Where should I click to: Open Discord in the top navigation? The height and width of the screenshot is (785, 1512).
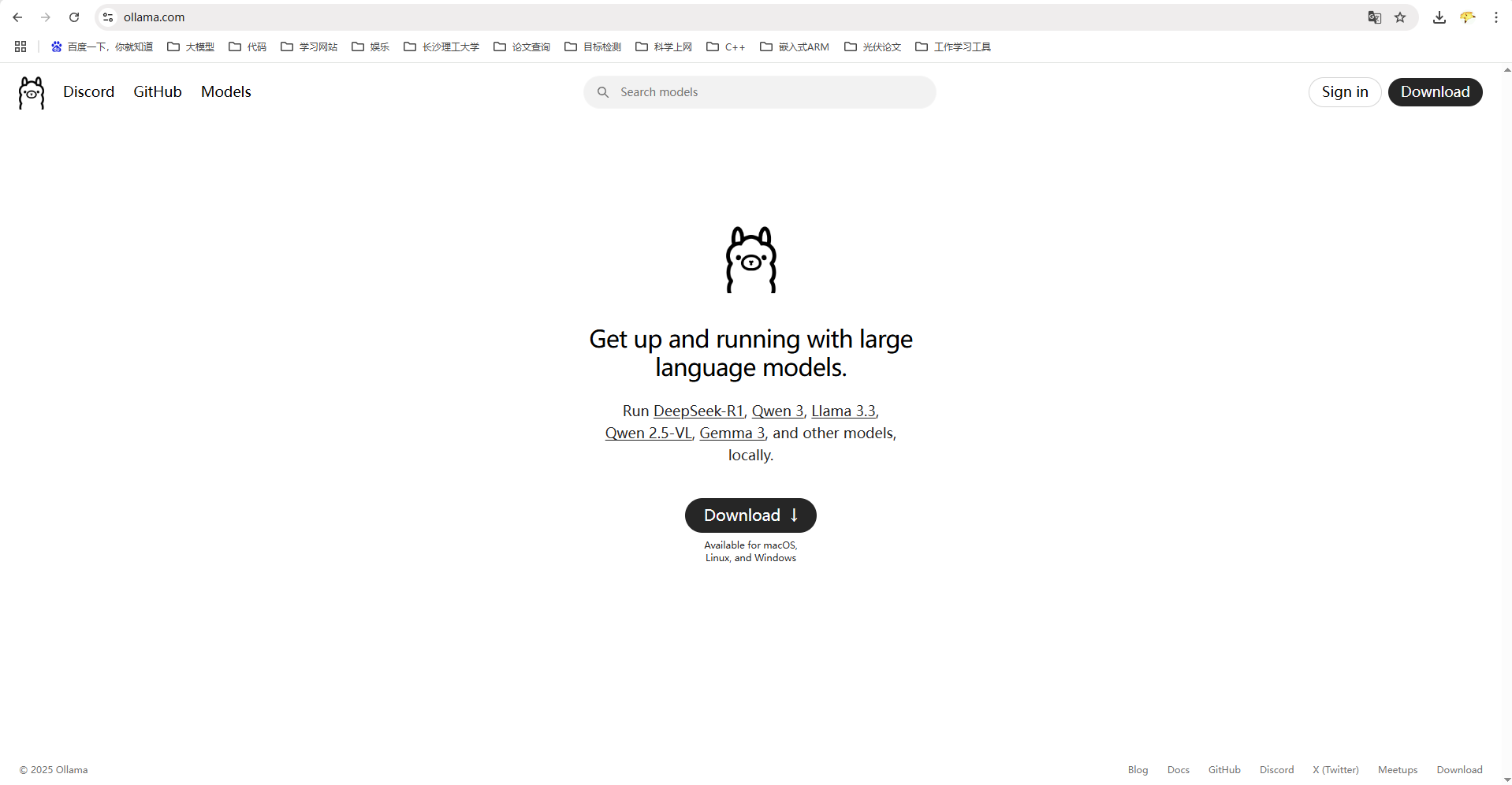tap(89, 92)
